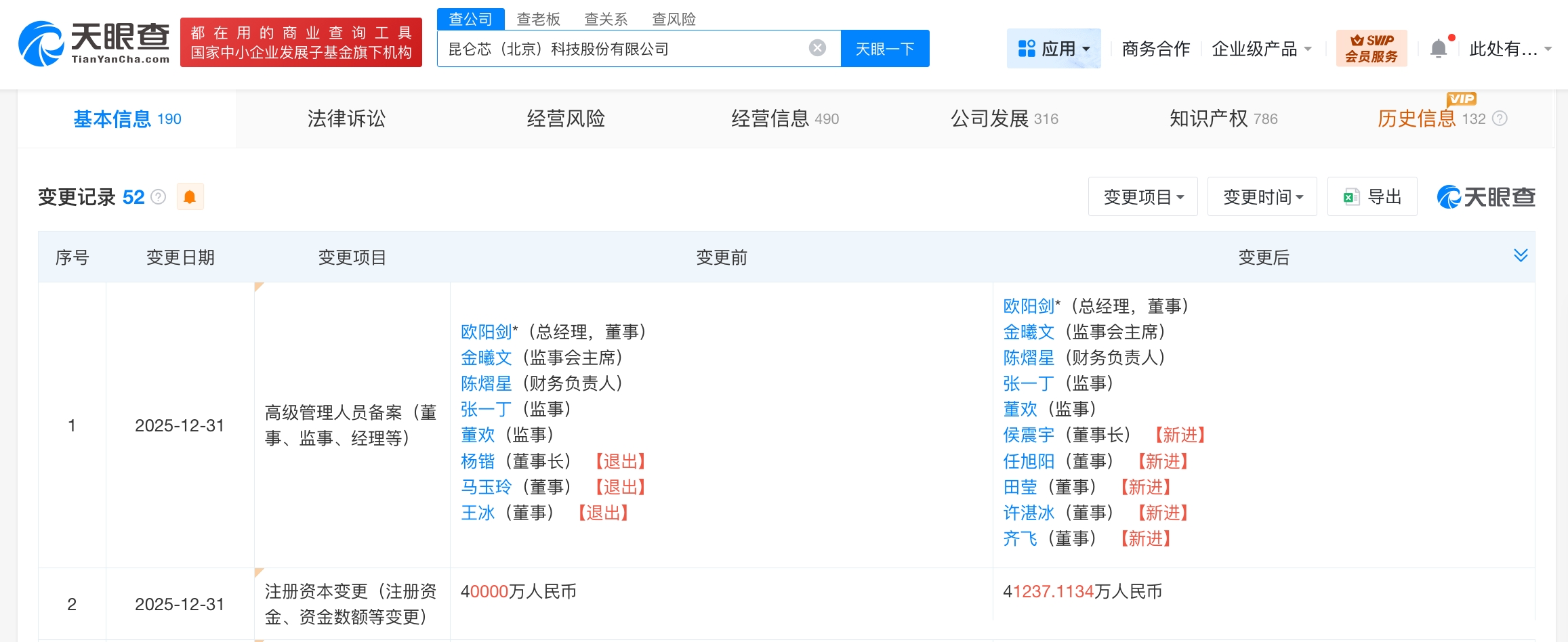
Task: Open the 变更时间 filter dropdown
Action: (1262, 196)
